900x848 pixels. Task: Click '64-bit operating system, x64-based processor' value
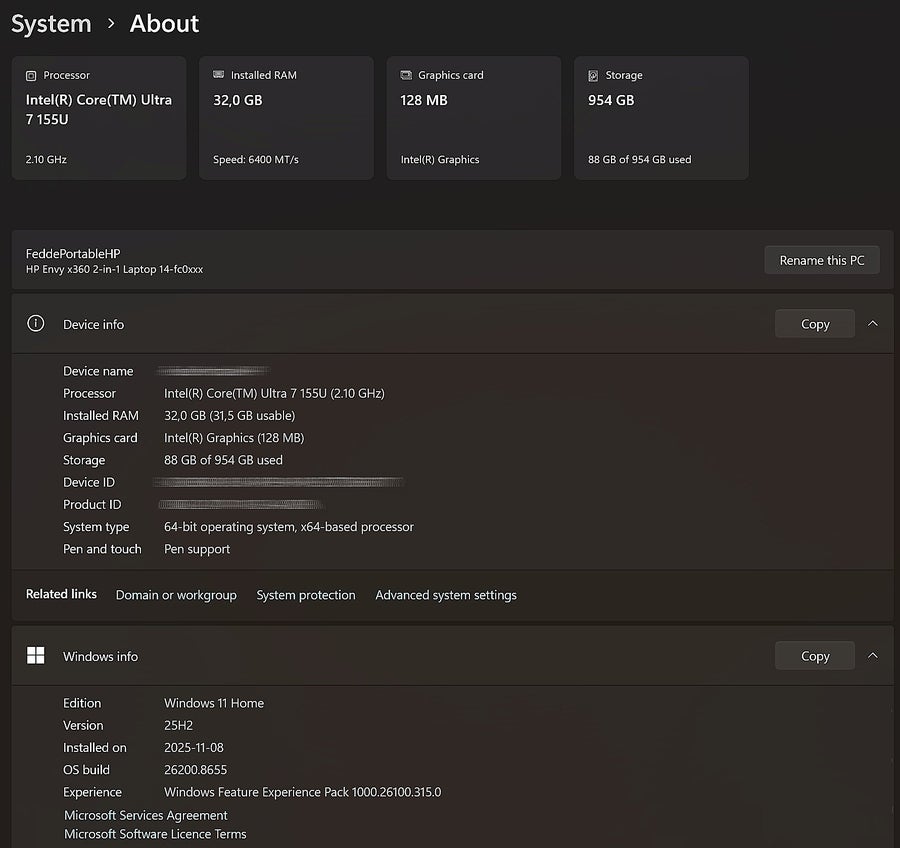coord(289,527)
